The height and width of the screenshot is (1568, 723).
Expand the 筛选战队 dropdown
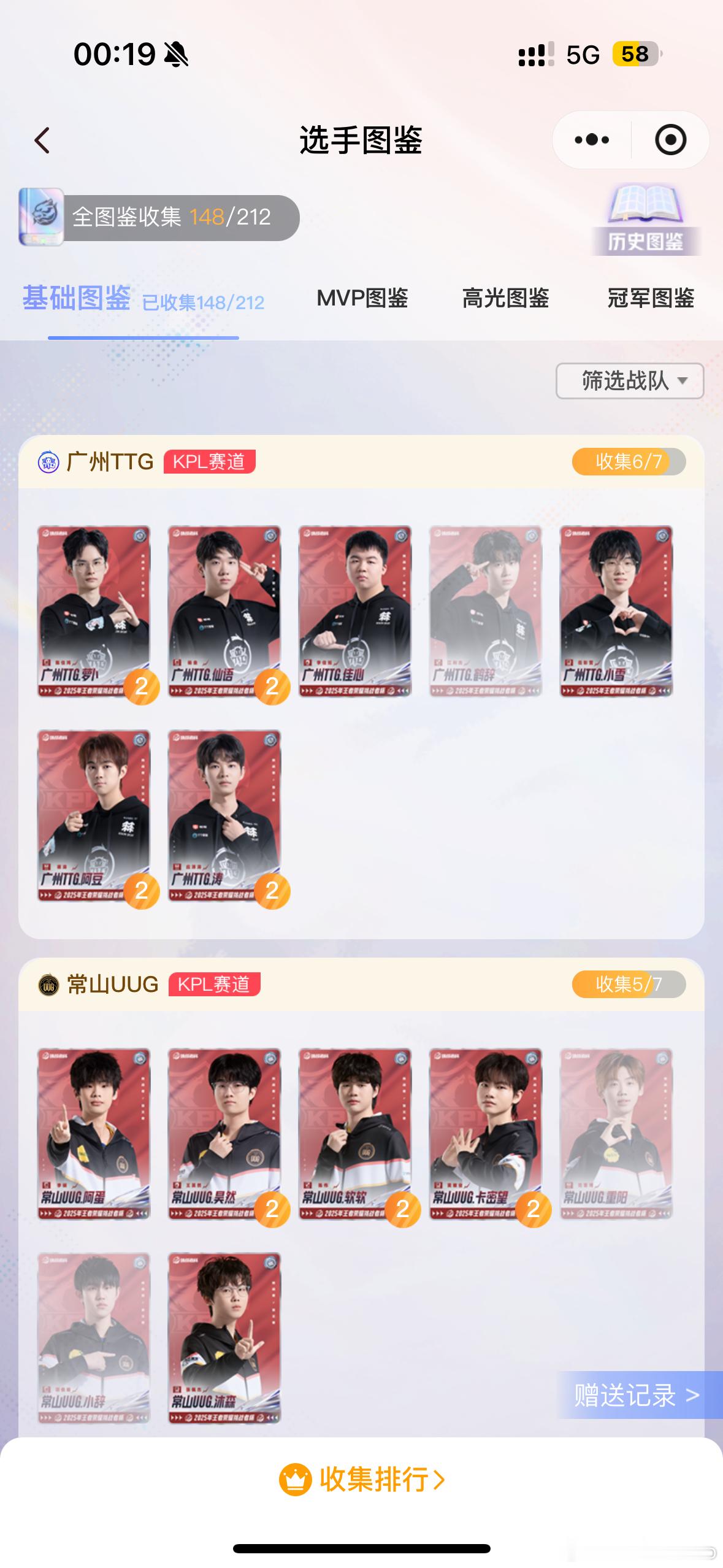pos(630,381)
